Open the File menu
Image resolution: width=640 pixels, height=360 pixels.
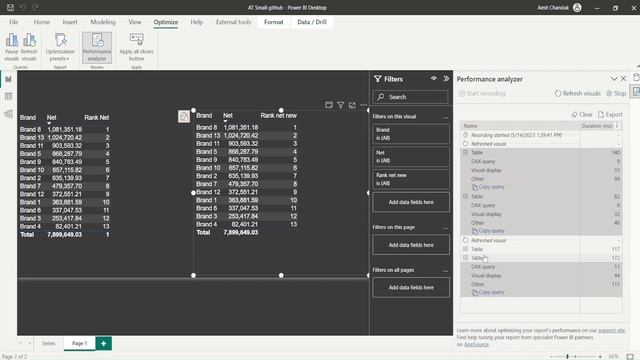point(13,22)
